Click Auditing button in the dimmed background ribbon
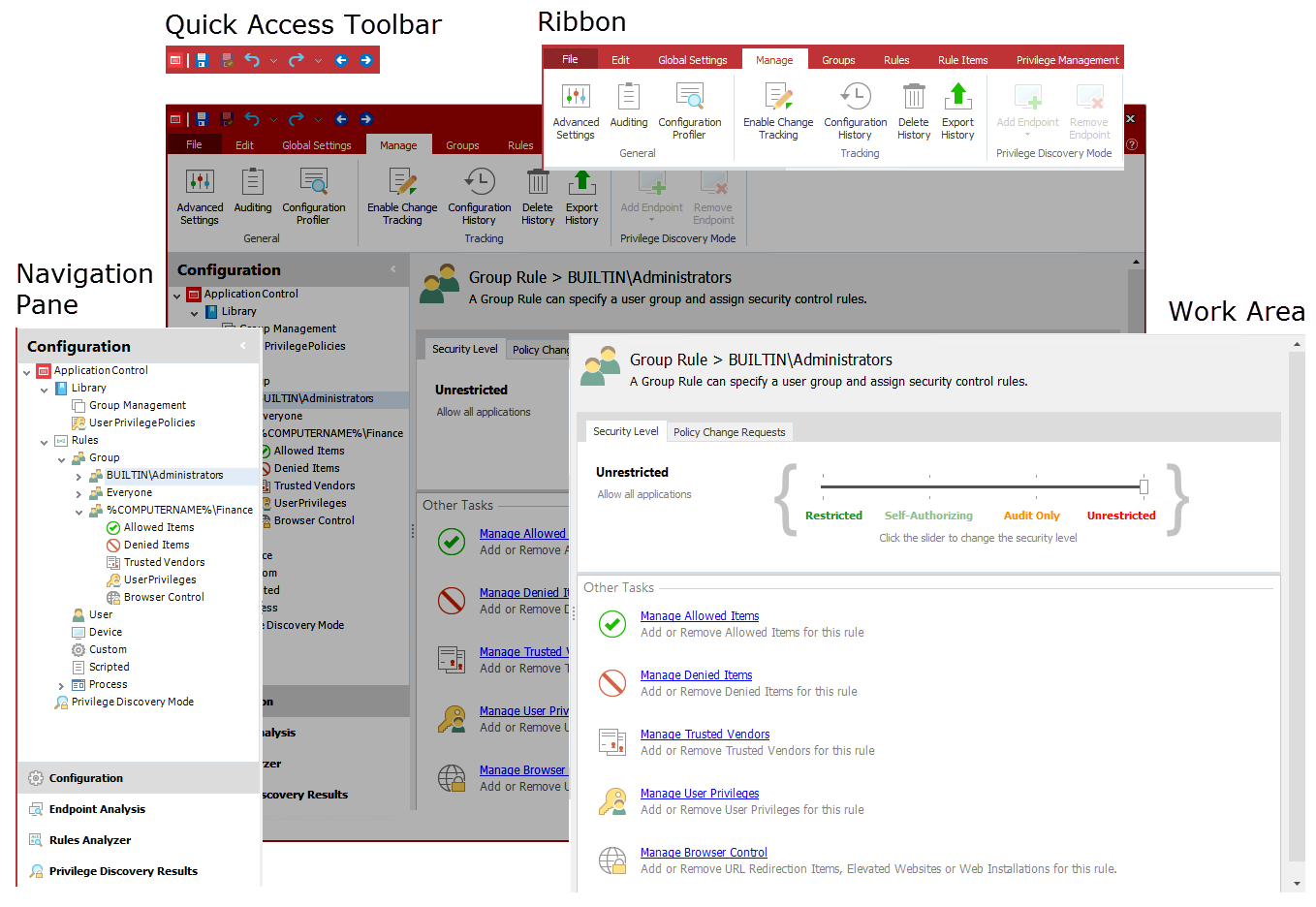The height and width of the screenshot is (907, 1316). click(x=253, y=192)
